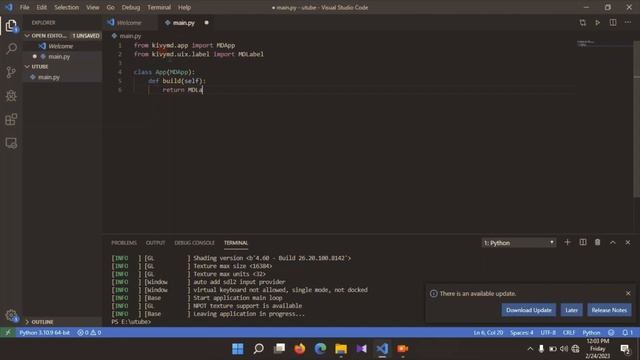Image resolution: width=640 pixels, height=360 pixels.
Task: Select Welcome under Open Editors
Action: click(62, 46)
